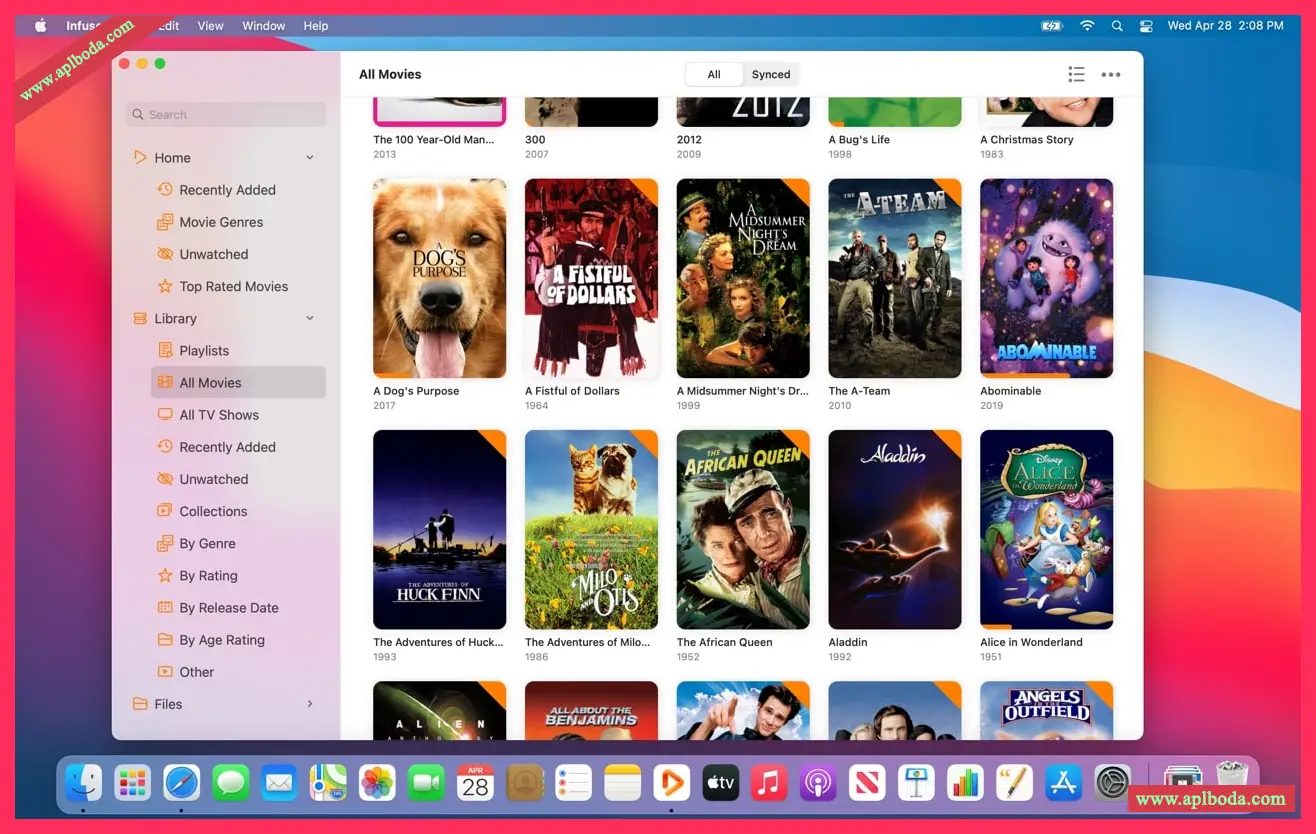Click the Top Rated Movies star icon

[165, 286]
